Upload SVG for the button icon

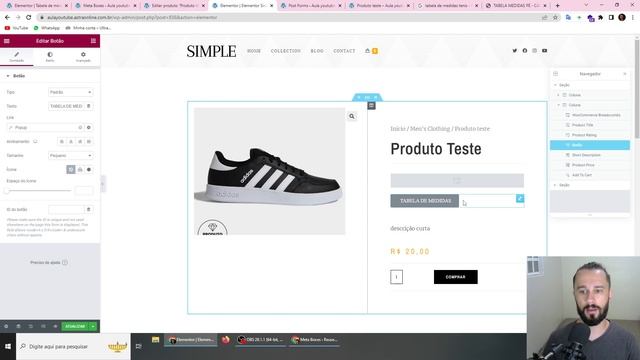tap(80, 169)
